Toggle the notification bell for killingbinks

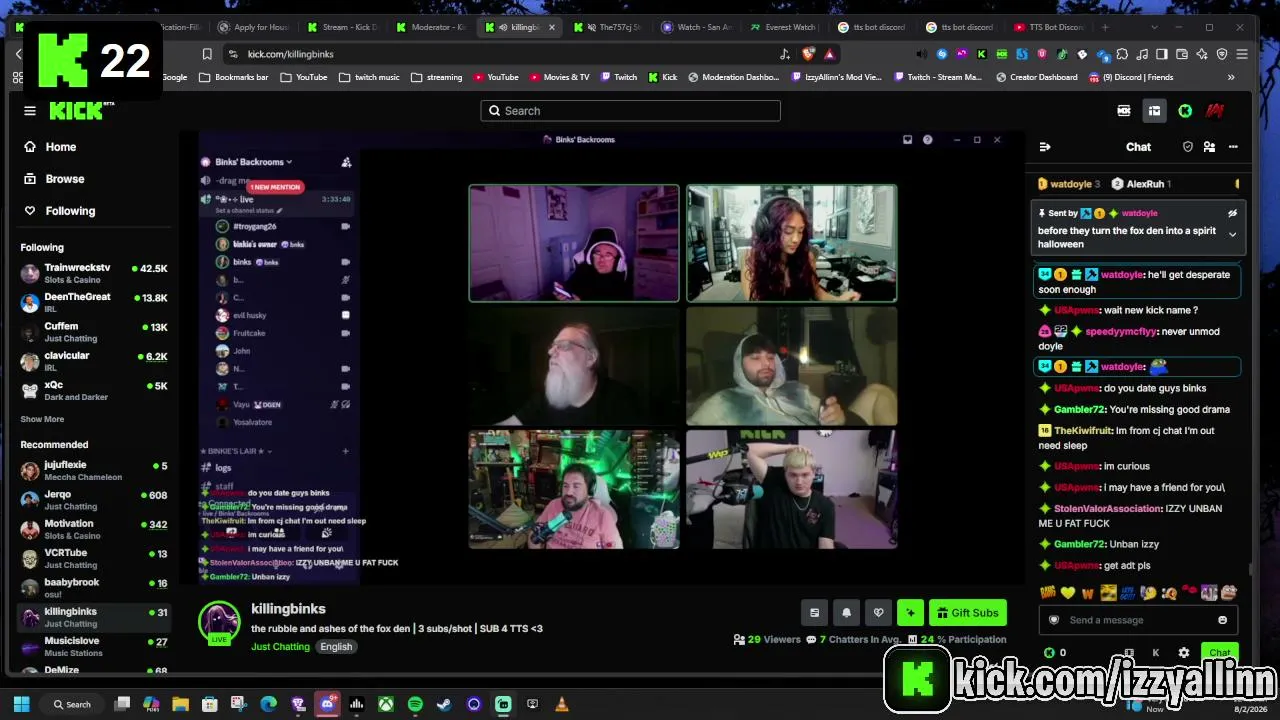pos(846,613)
